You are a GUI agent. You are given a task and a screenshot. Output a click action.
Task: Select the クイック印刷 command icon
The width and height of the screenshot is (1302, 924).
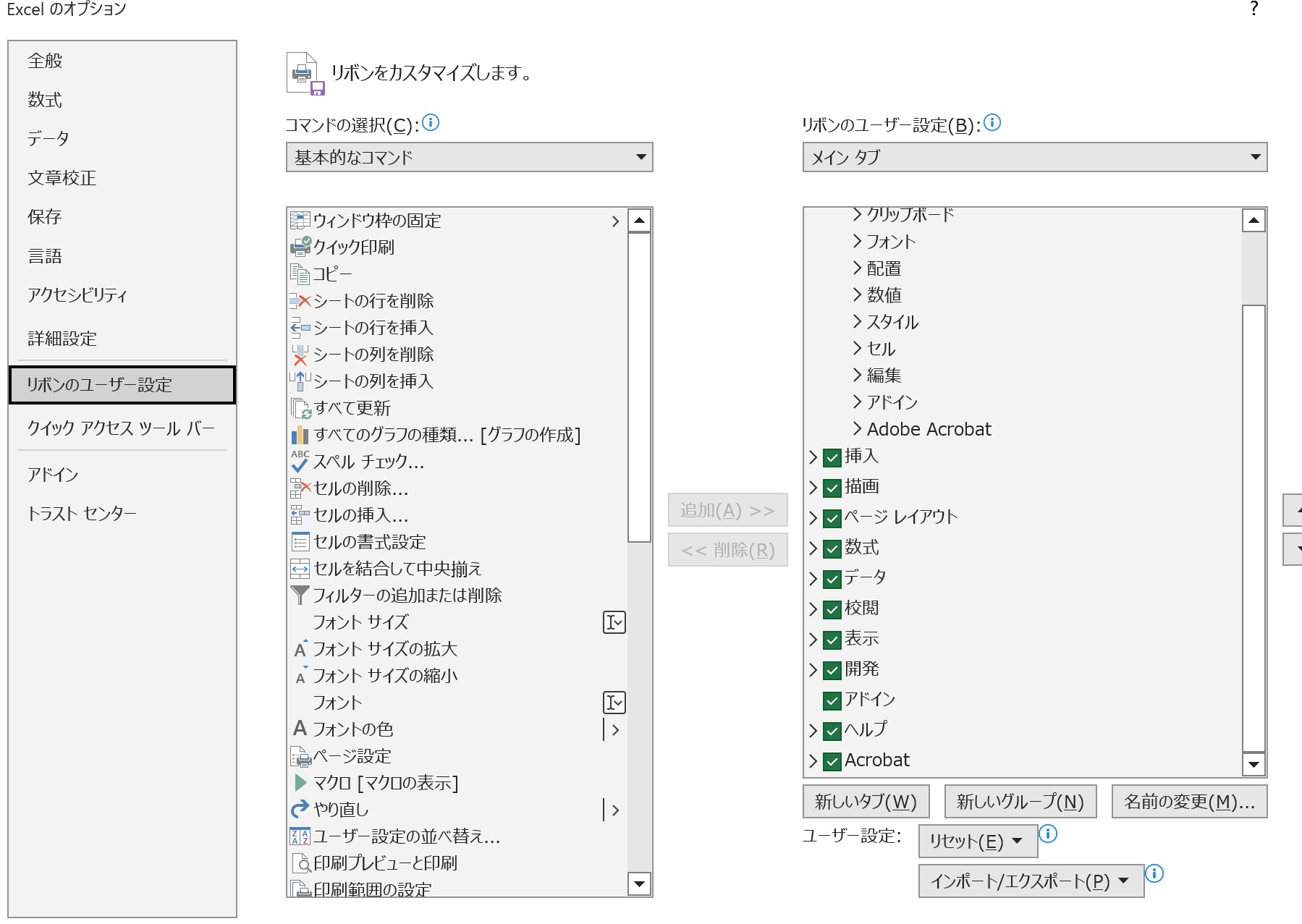(300, 247)
